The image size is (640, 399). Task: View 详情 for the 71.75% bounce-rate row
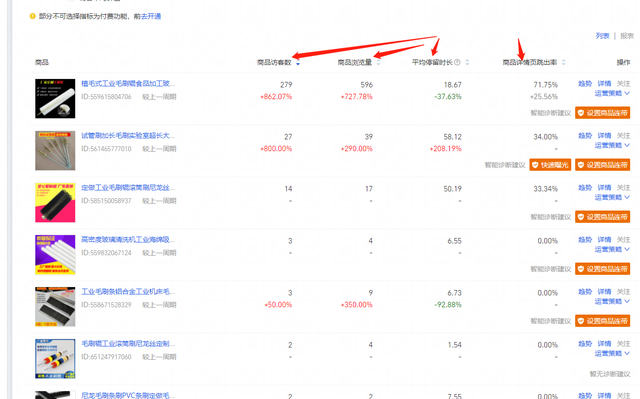point(604,84)
